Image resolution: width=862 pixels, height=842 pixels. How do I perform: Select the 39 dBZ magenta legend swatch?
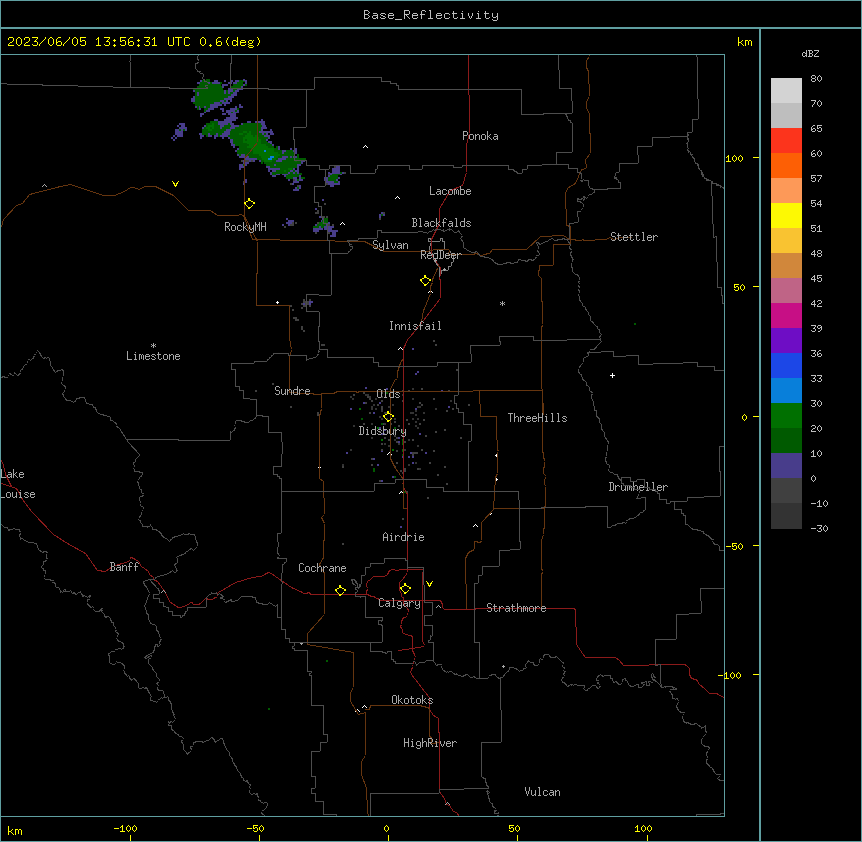click(786, 315)
